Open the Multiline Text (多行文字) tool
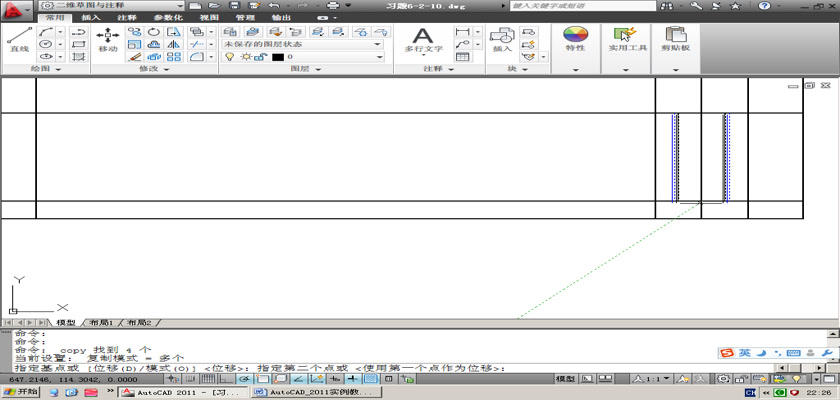The height and width of the screenshot is (400, 840). [x=423, y=40]
